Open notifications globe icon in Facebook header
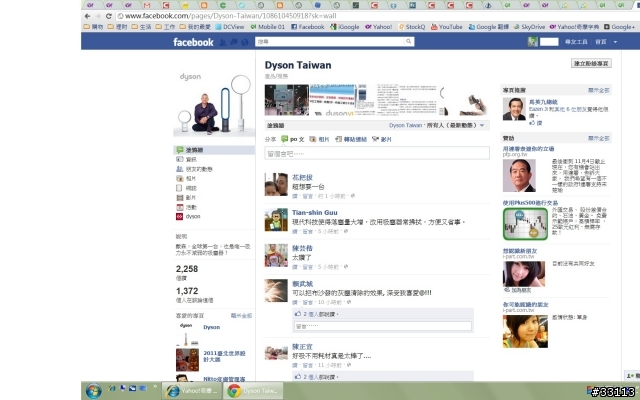Screen dimensions: 640x400 pyautogui.click(x=244, y=42)
